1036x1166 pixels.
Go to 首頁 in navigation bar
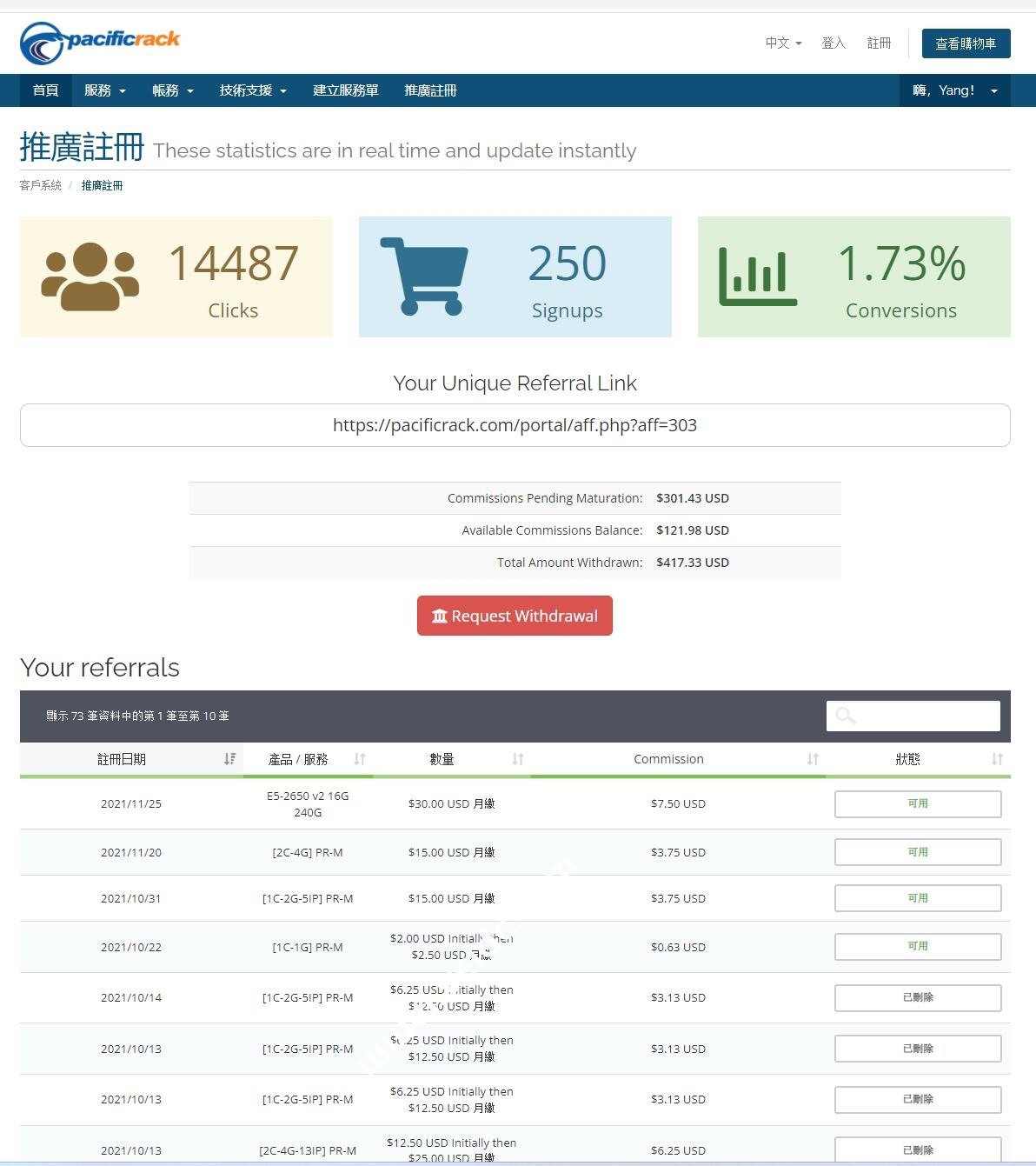[45, 90]
